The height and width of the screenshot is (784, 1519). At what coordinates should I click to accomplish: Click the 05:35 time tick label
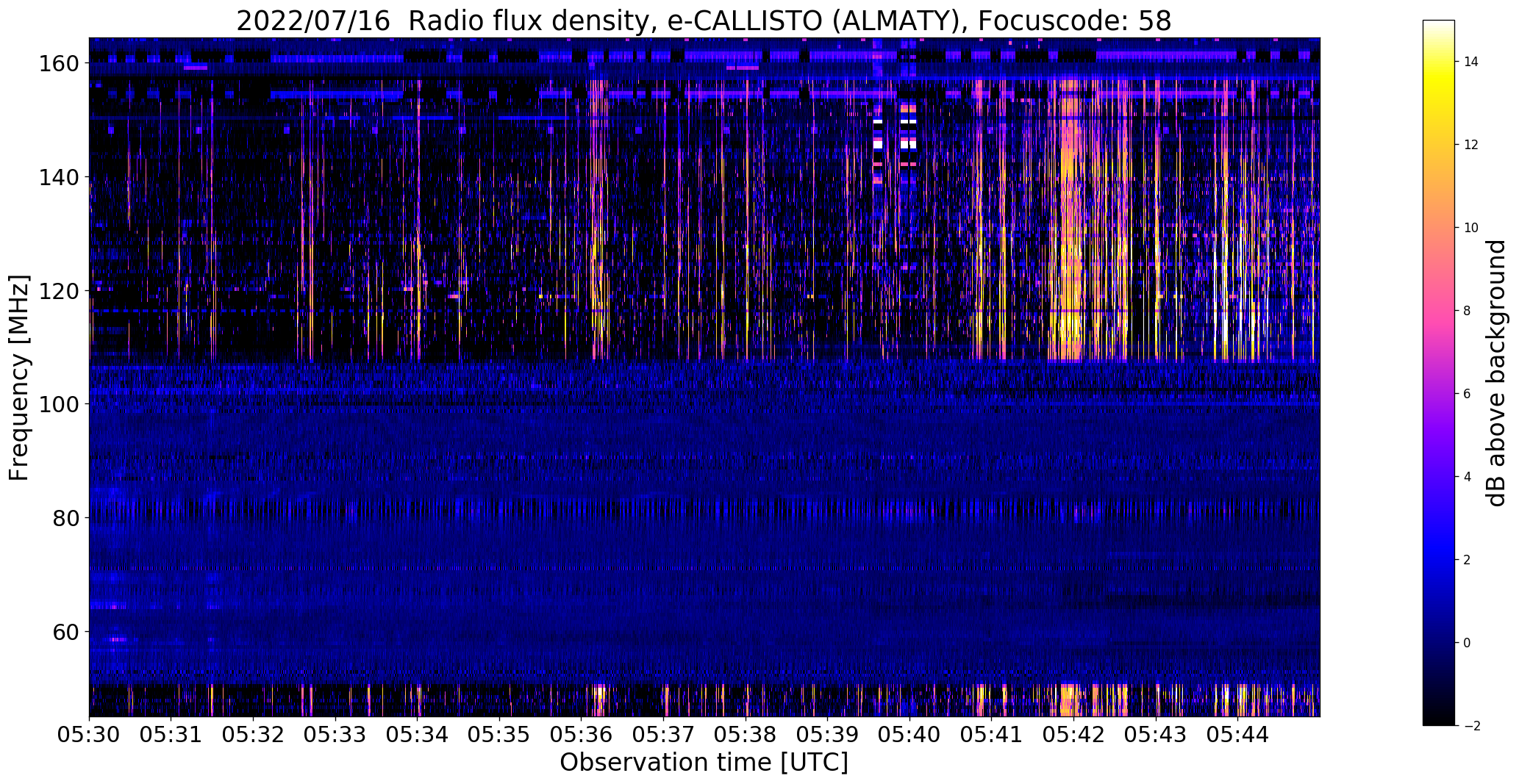point(499,735)
